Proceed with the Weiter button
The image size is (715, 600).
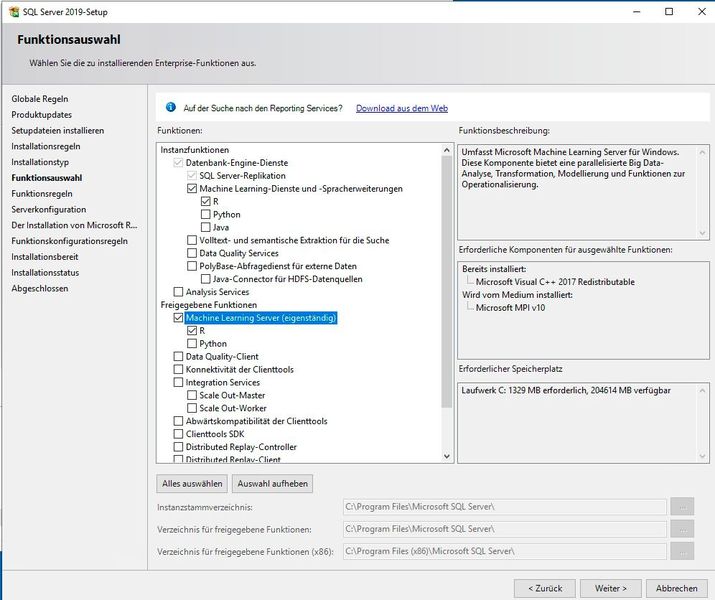[611, 589]
